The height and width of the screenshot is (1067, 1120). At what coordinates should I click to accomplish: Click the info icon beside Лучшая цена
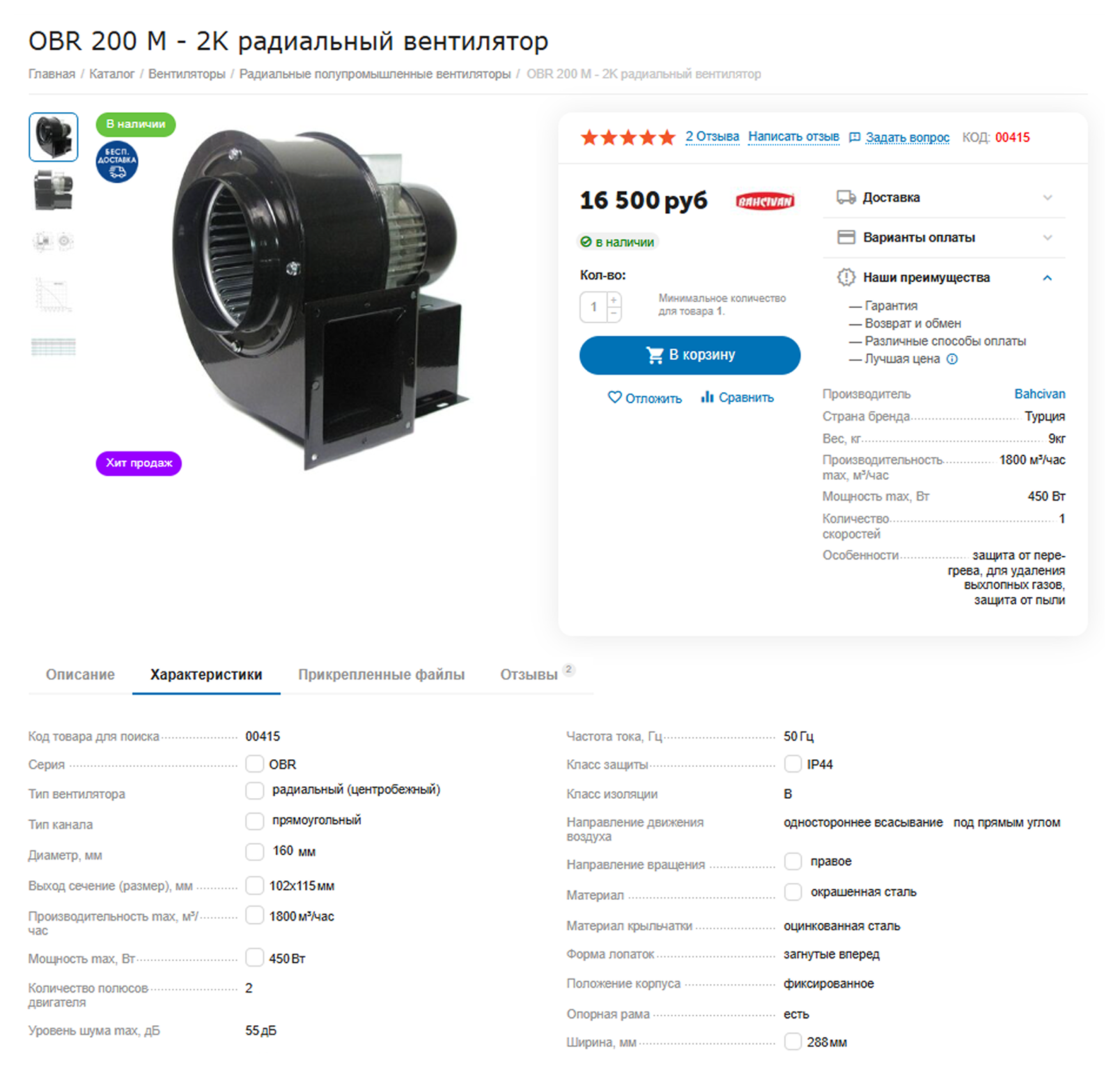(952, 359)
